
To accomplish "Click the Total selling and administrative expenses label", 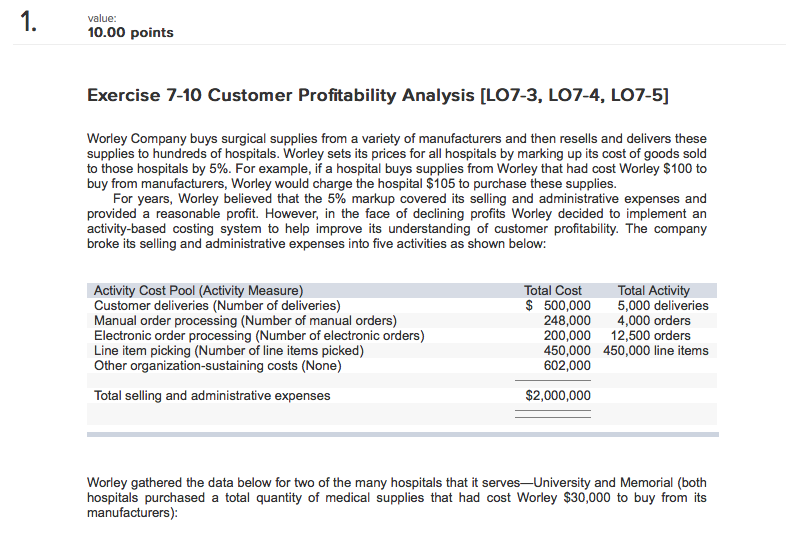I will [x=212, y=396].
